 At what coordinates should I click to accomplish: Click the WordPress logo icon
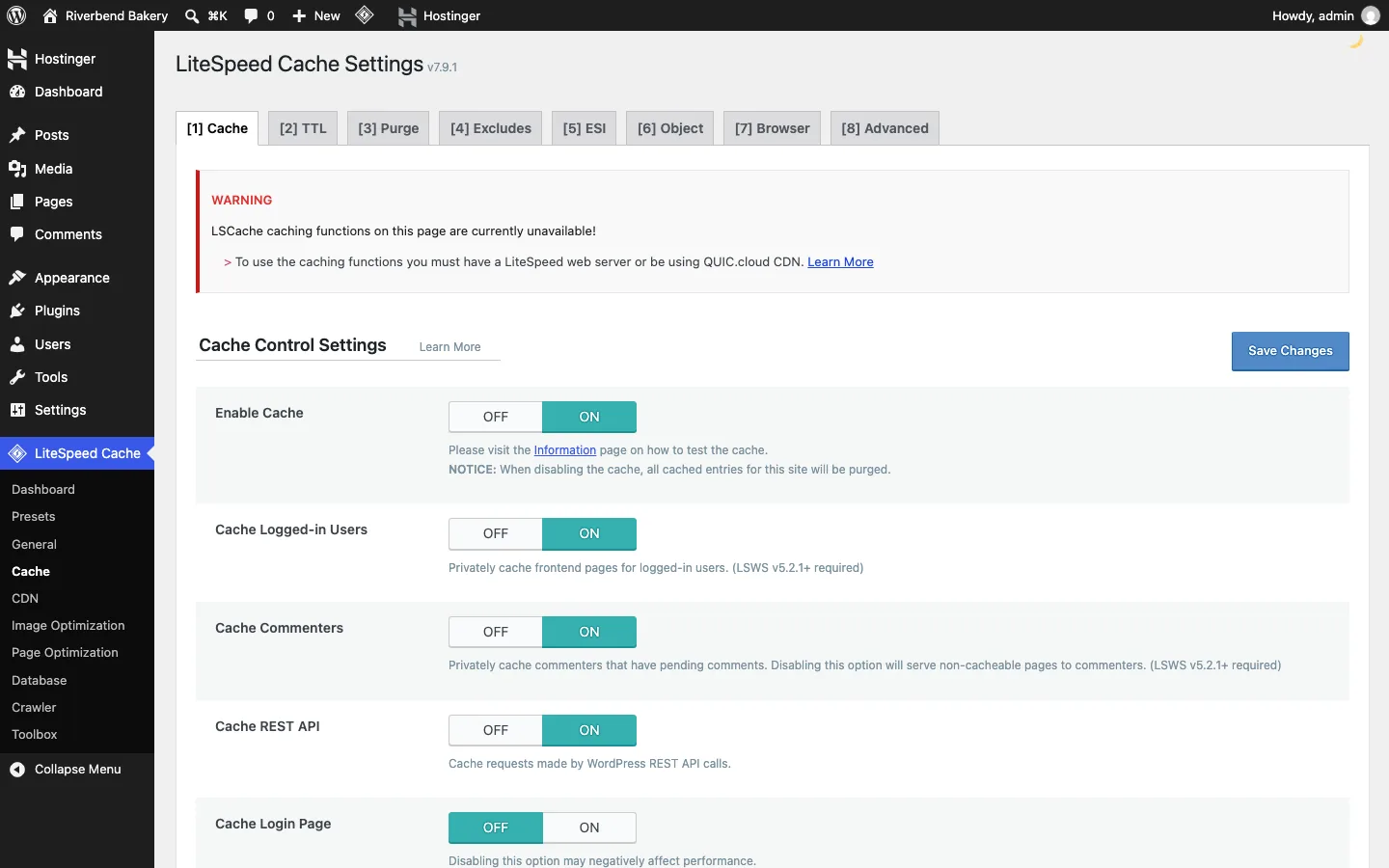point(16,15)
